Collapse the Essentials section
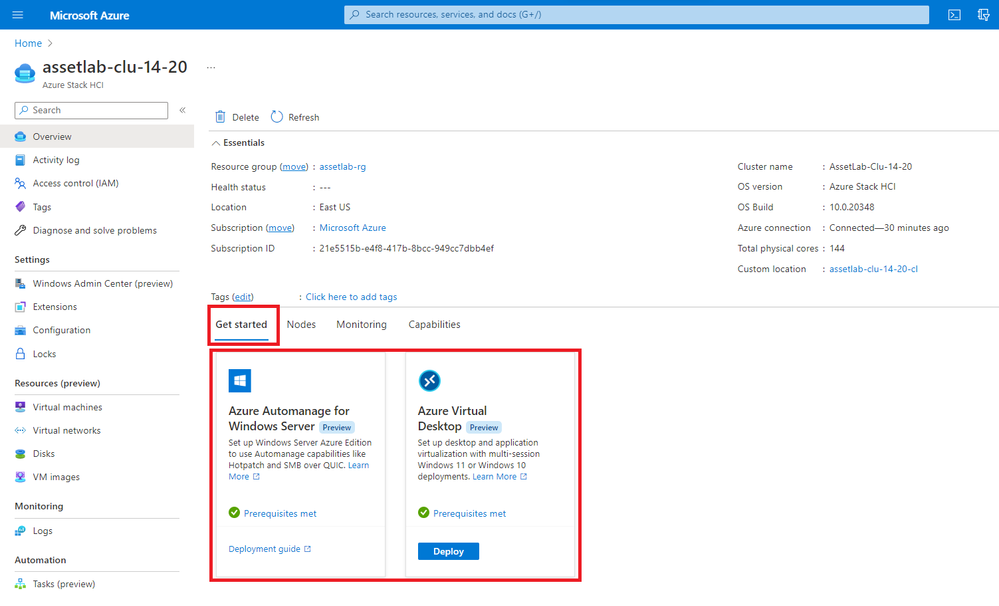This screenshot has width=999, height=606. [x=238, y=143]
